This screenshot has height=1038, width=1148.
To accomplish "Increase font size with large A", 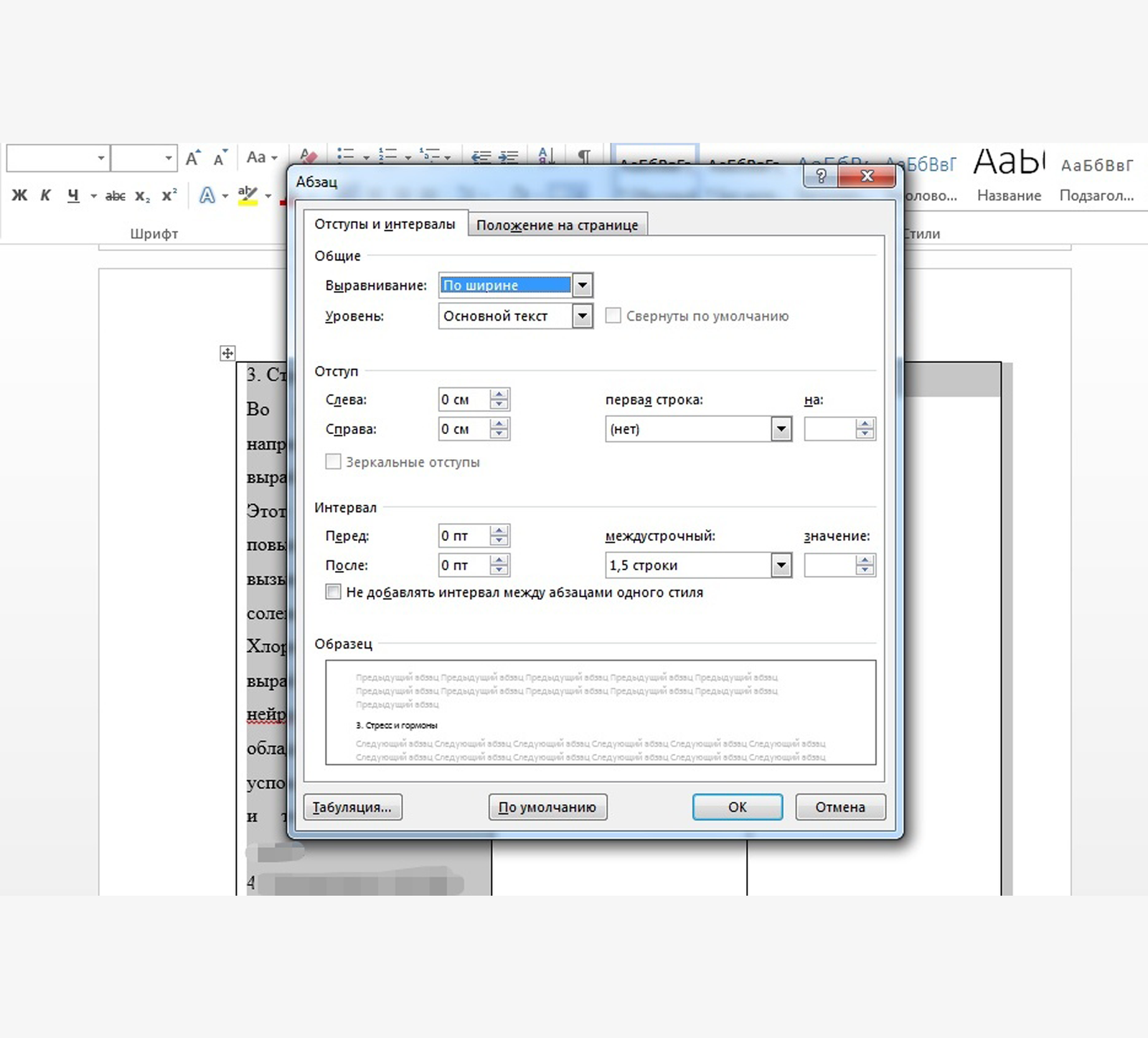I will pyautogui.click(x=193, y=158).
